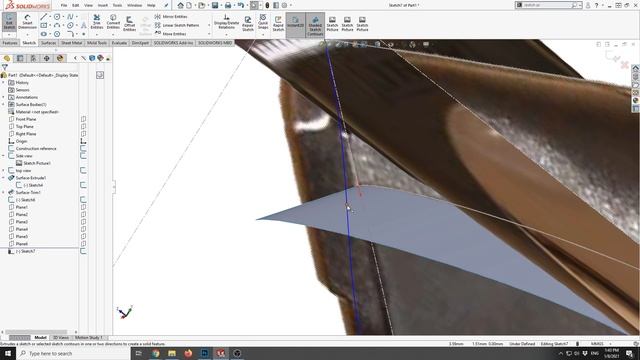
Task: Click Linear Sketch Pattern
Action: tap(177, 25)
